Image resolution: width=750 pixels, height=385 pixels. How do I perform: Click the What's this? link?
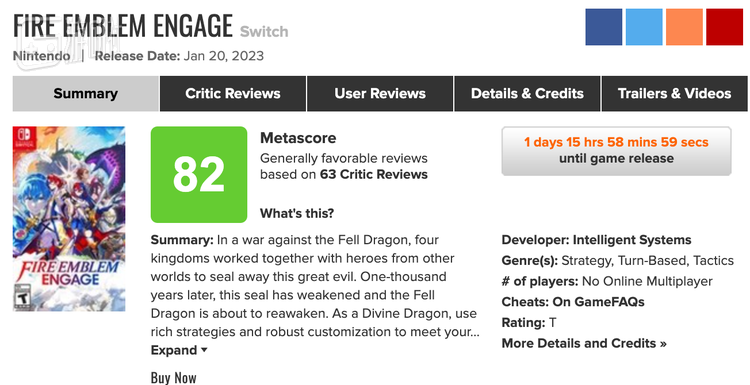297,213
